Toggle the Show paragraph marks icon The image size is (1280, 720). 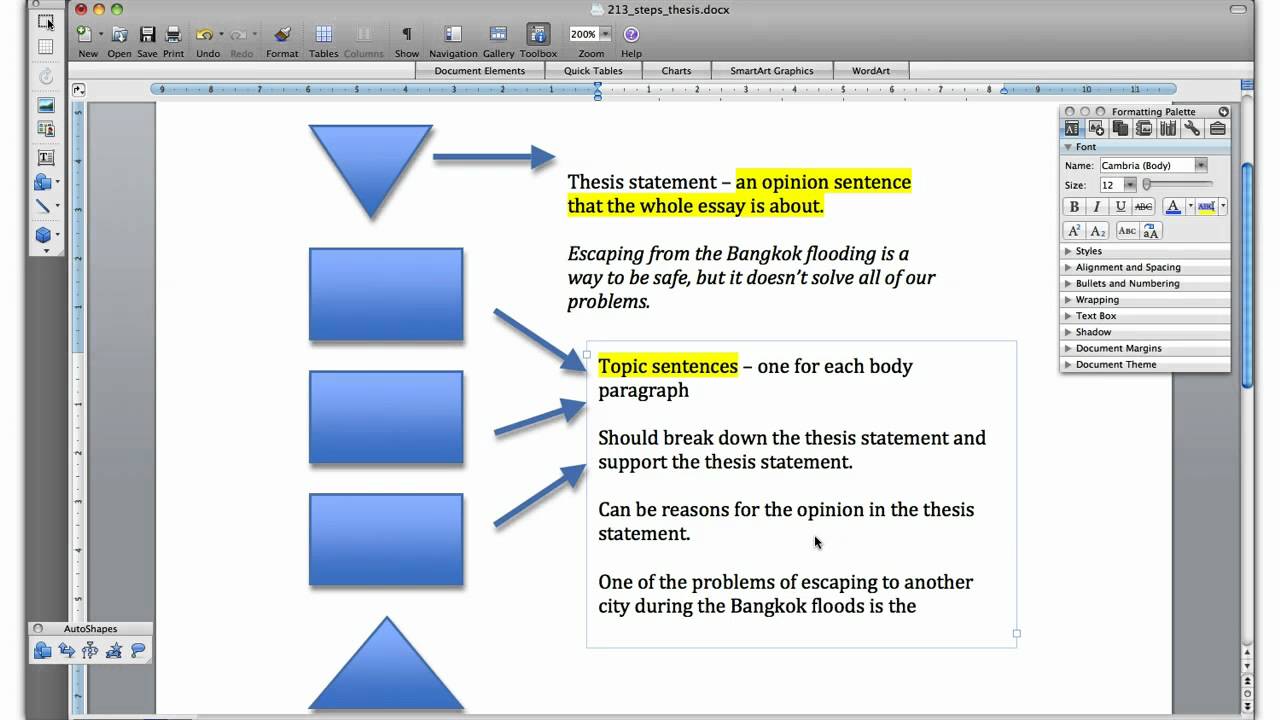click(x=406, y=35)
